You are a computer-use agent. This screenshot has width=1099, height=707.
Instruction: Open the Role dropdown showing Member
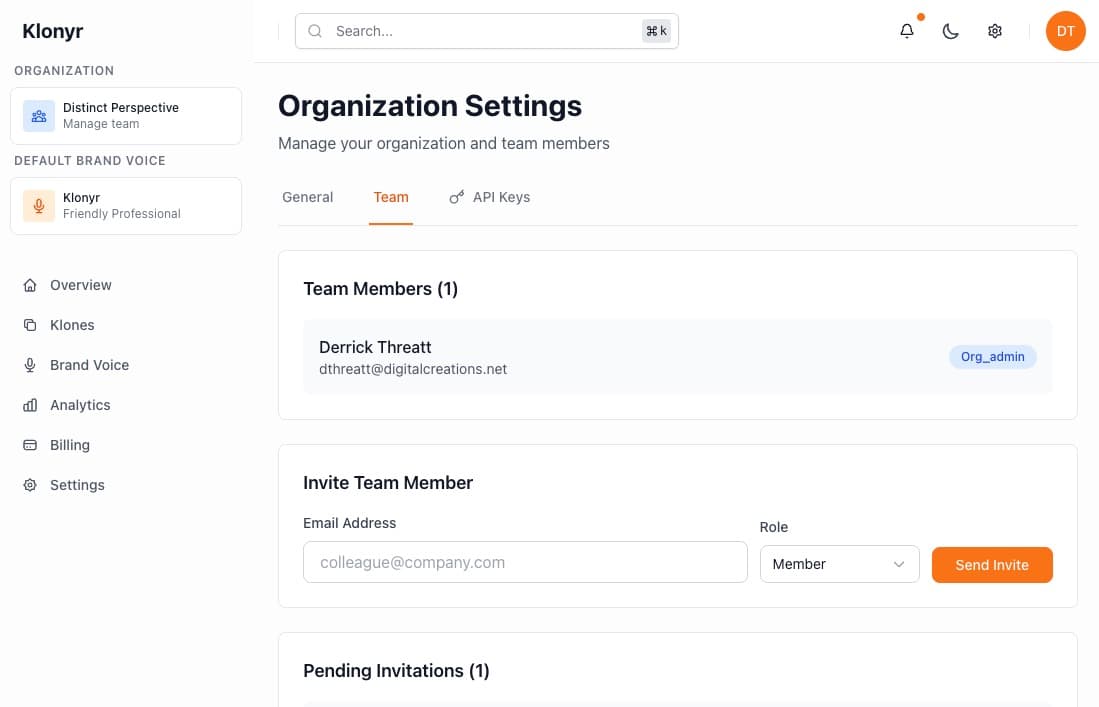point(838,564)
